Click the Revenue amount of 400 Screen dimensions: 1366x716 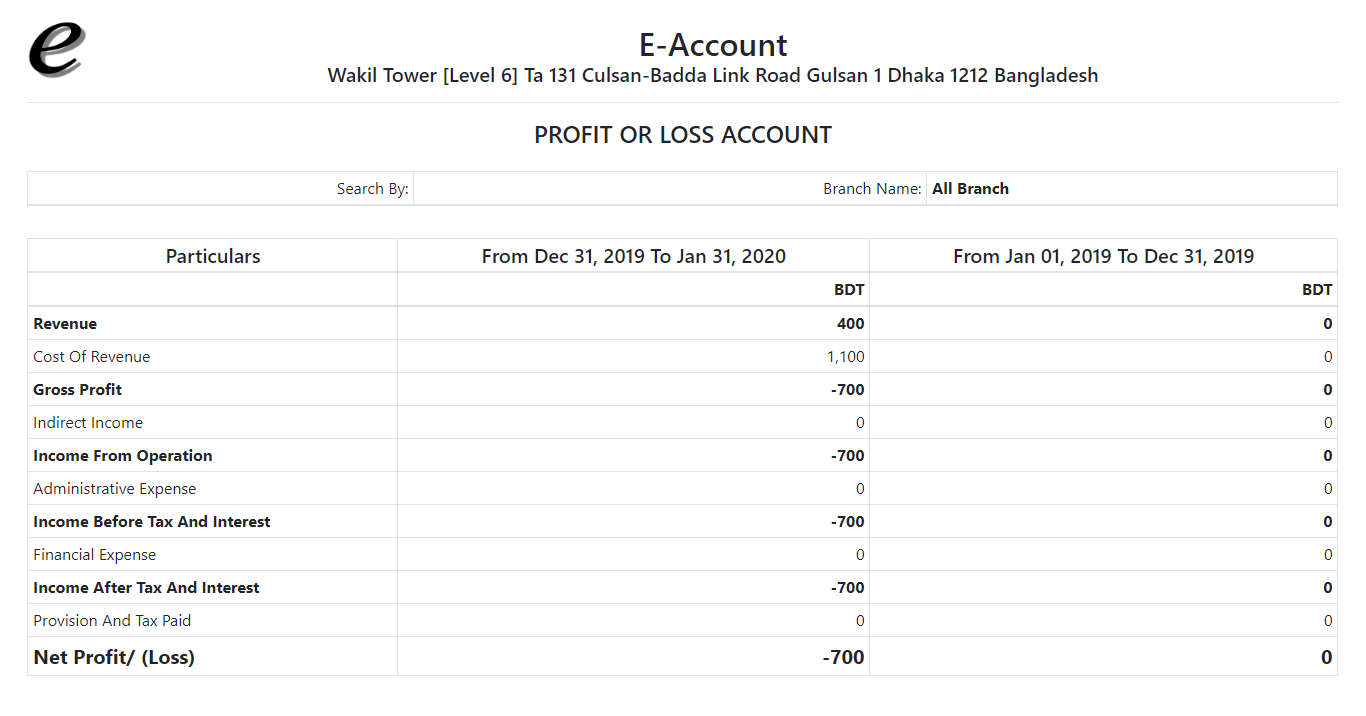coord(851,324)
